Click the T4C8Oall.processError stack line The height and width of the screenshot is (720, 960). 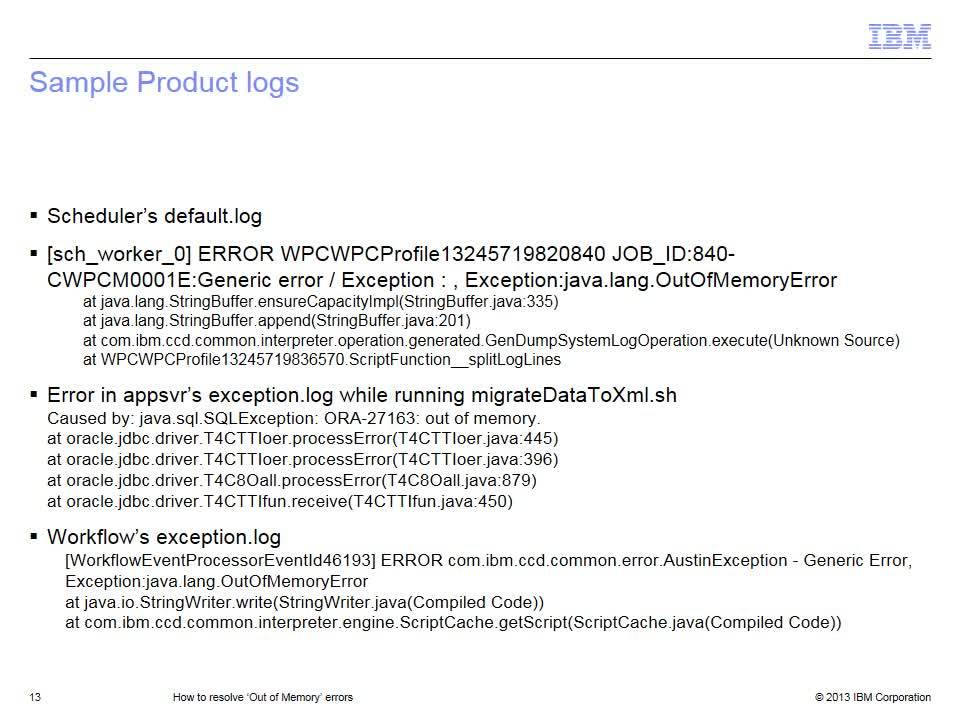(291, 481)
